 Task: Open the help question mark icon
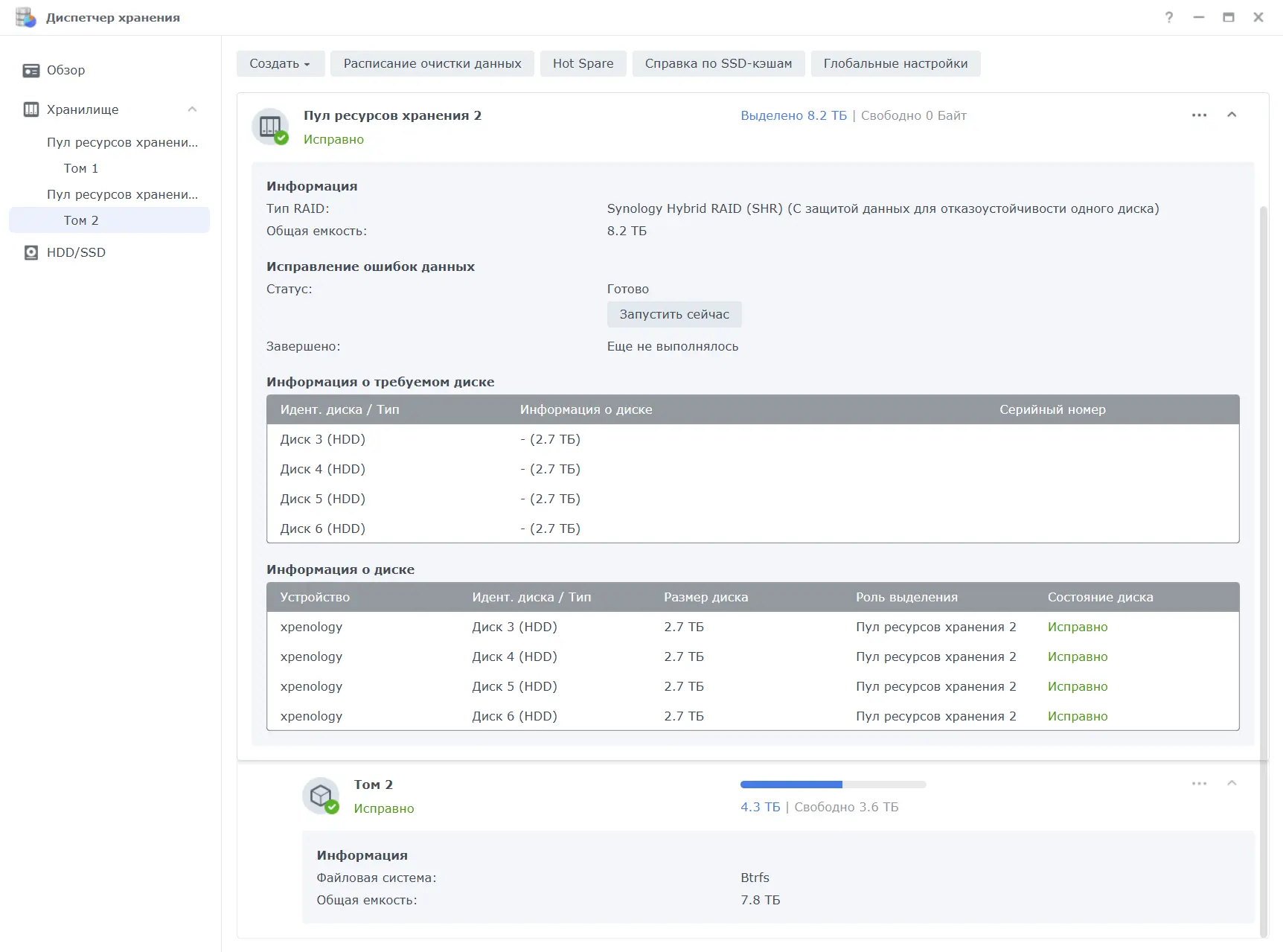(1169, 17)
